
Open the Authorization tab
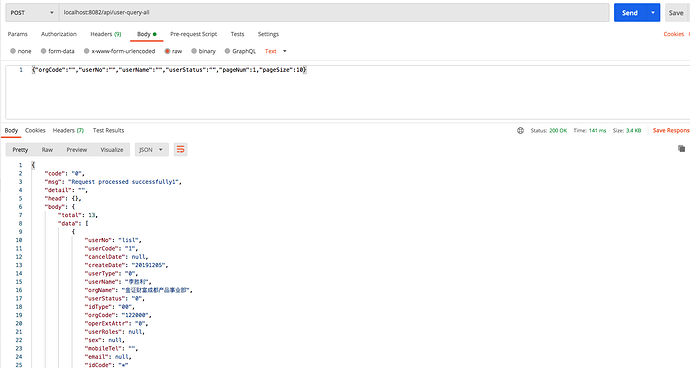tap(59, 34)
